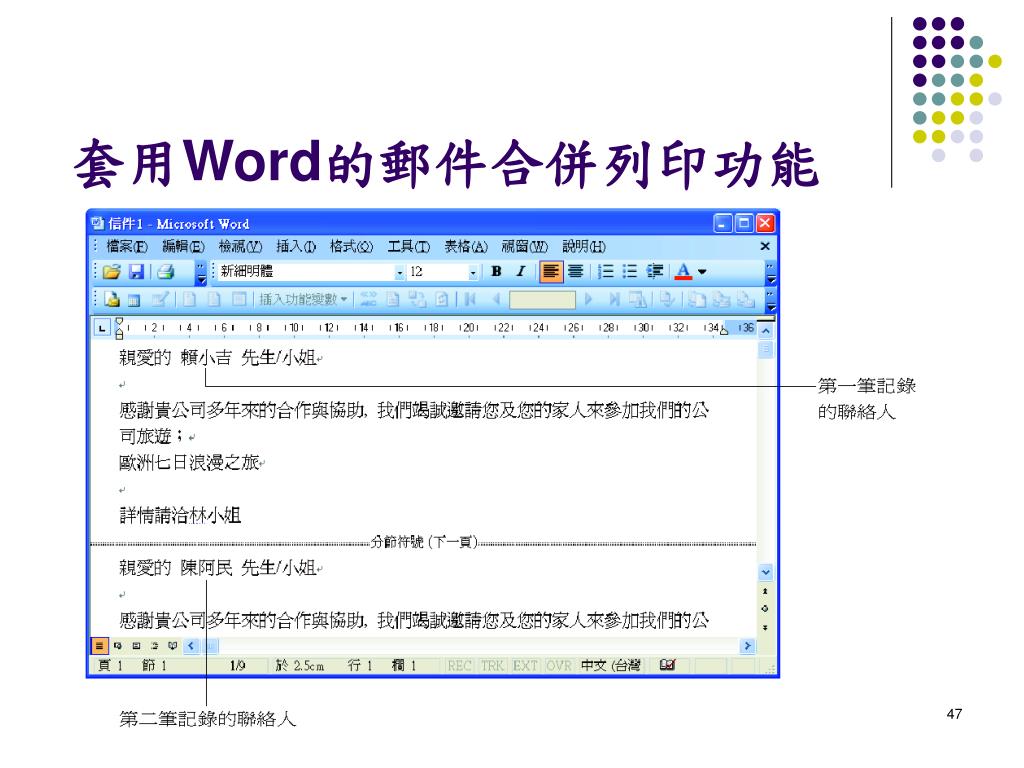This screenshot has height=768, width=1024.
Task: Toggle REC macro recording in status bar
Action: pos(460,665)
